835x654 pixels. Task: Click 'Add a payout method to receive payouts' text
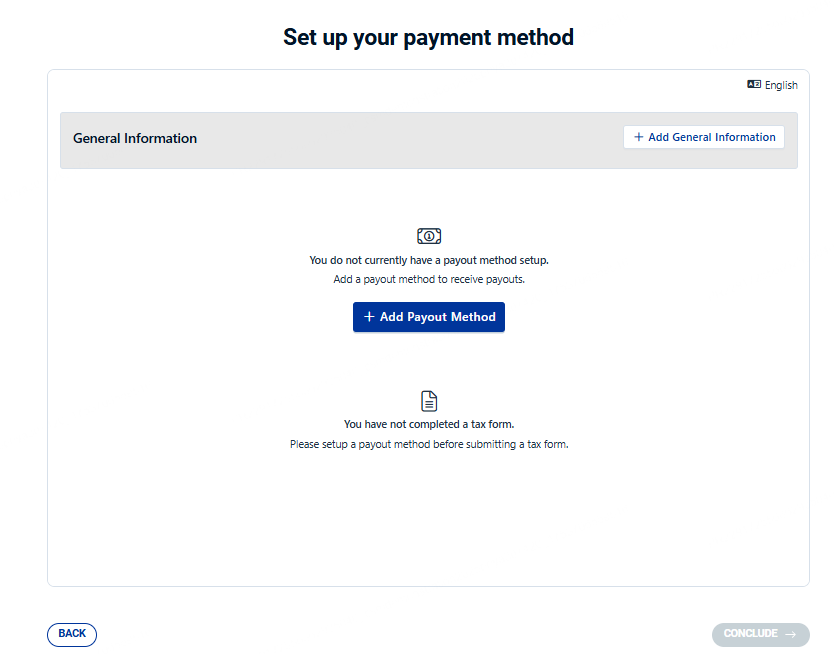[429, 280]
